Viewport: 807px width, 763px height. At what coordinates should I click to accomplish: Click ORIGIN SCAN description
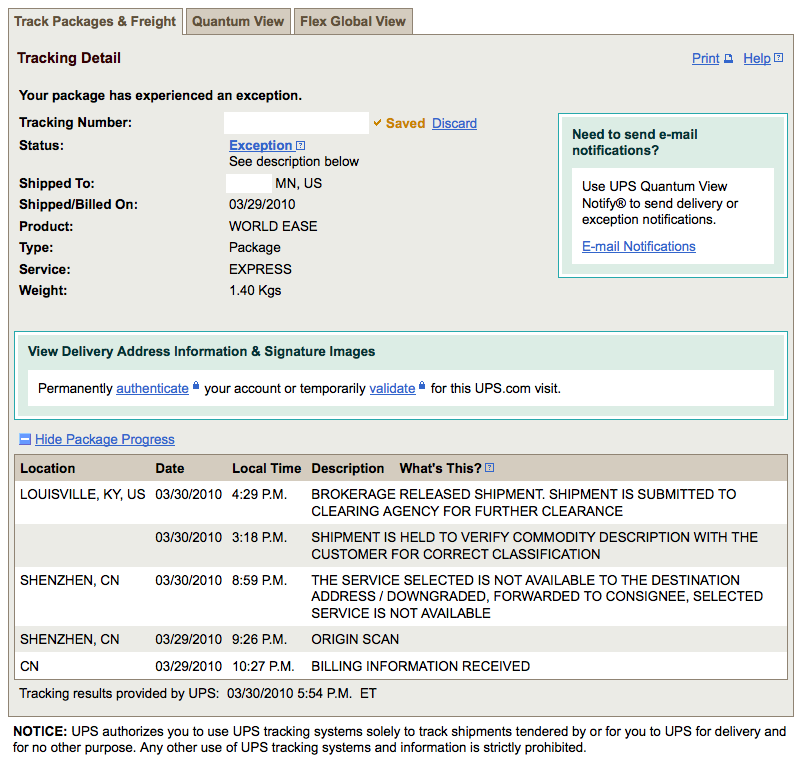355,639
